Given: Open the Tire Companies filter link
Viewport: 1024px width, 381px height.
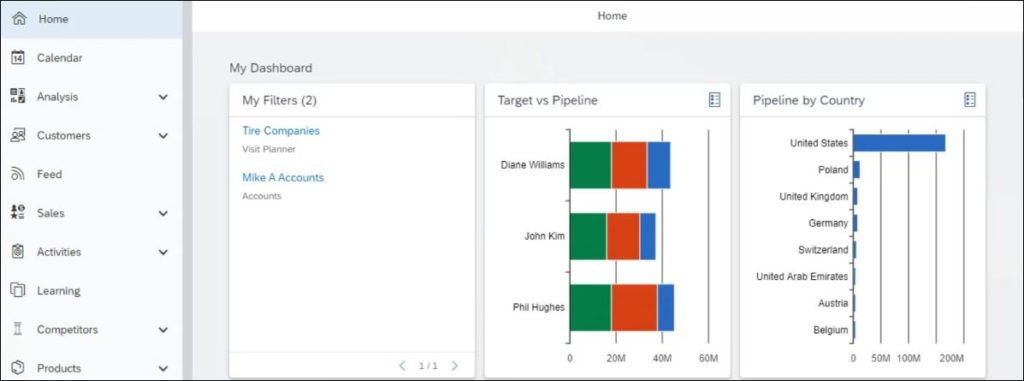Looking at the screenshot, I should click(x=281, y=131).
